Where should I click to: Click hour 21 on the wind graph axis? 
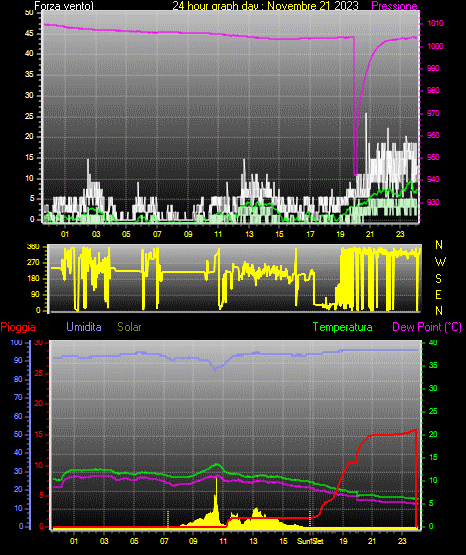[370, 234]
